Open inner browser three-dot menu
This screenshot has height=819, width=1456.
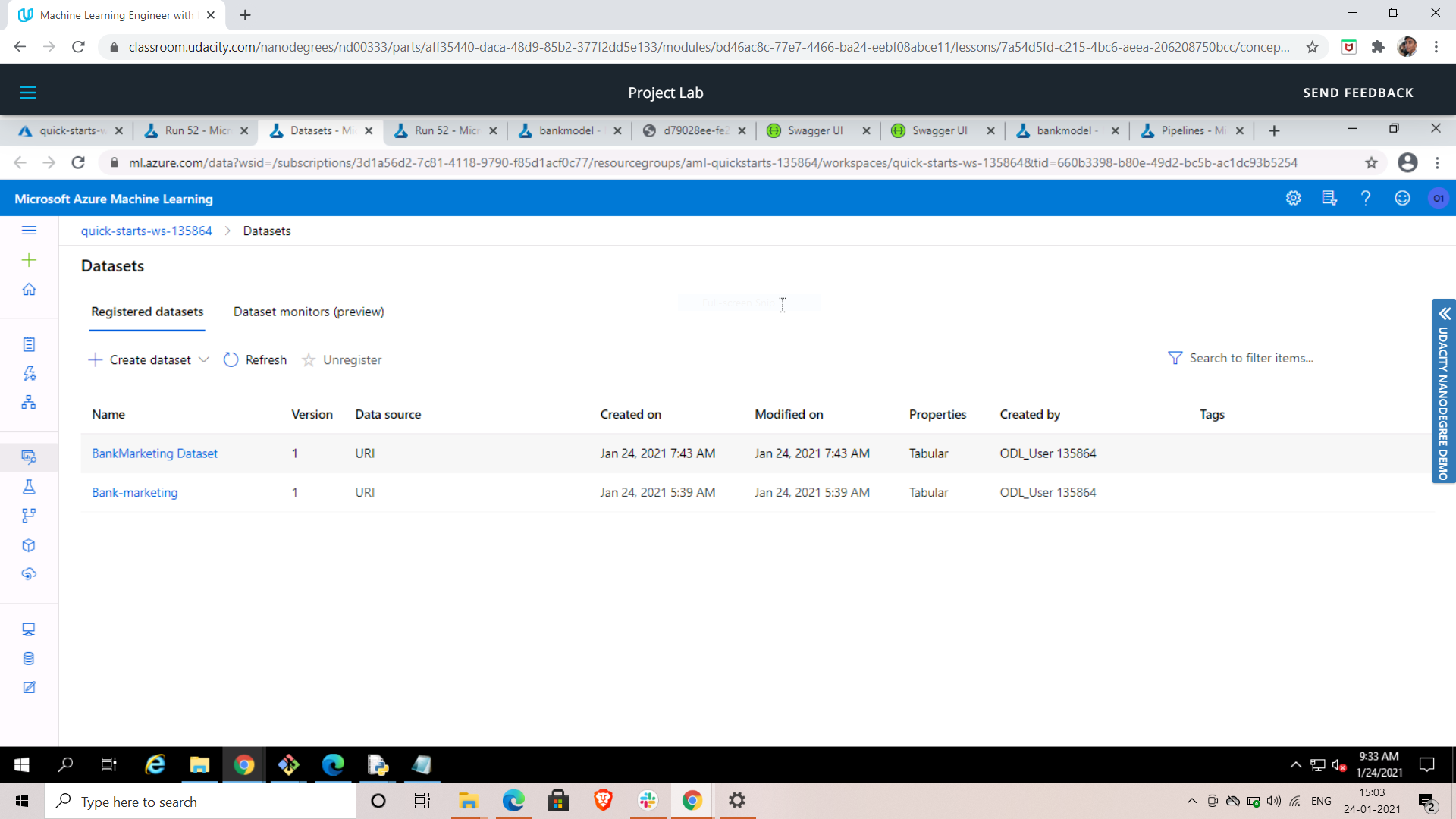(x=1437, y=162)
